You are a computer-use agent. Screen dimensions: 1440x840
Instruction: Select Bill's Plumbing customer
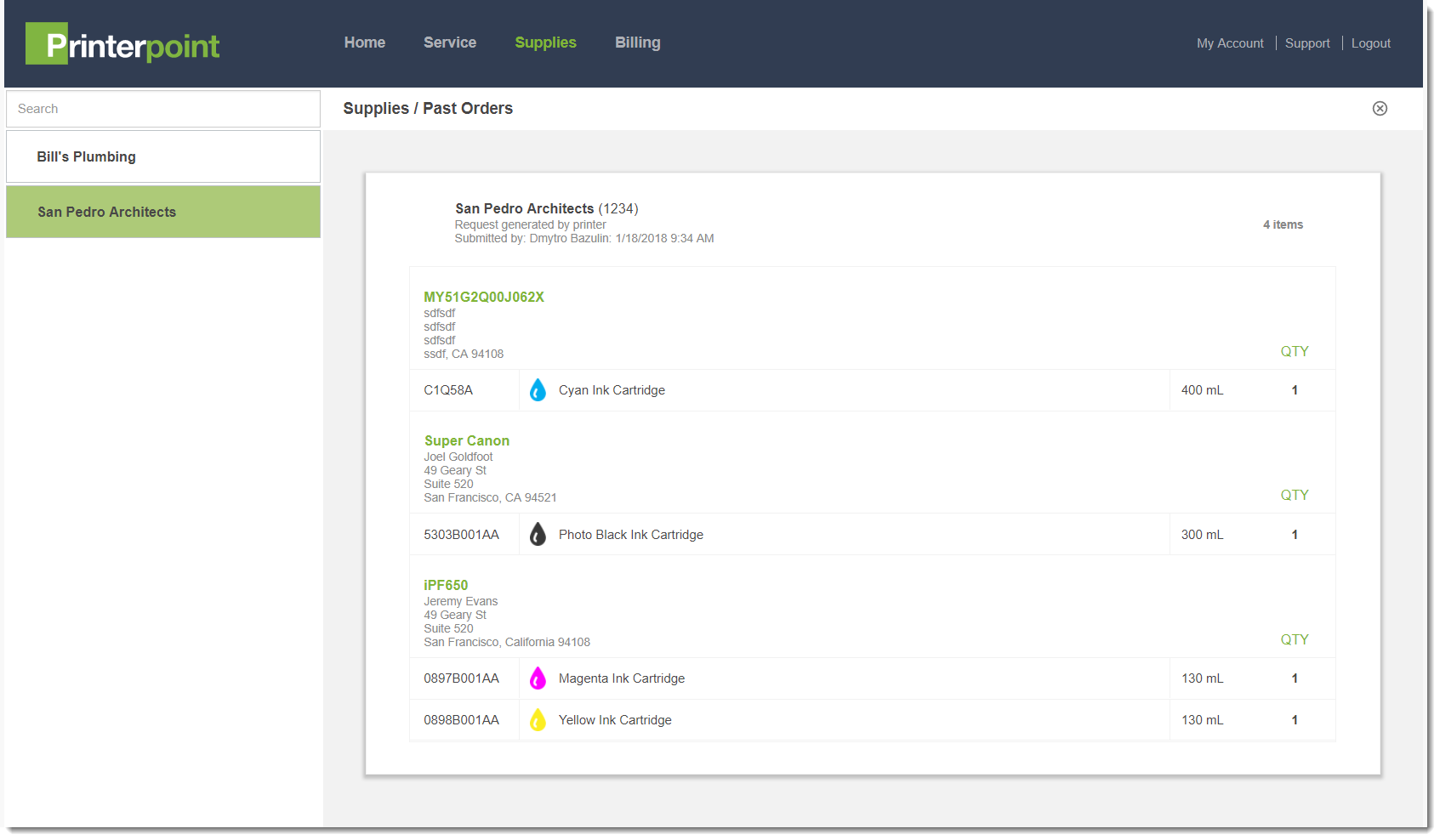[x=163, y=156]
